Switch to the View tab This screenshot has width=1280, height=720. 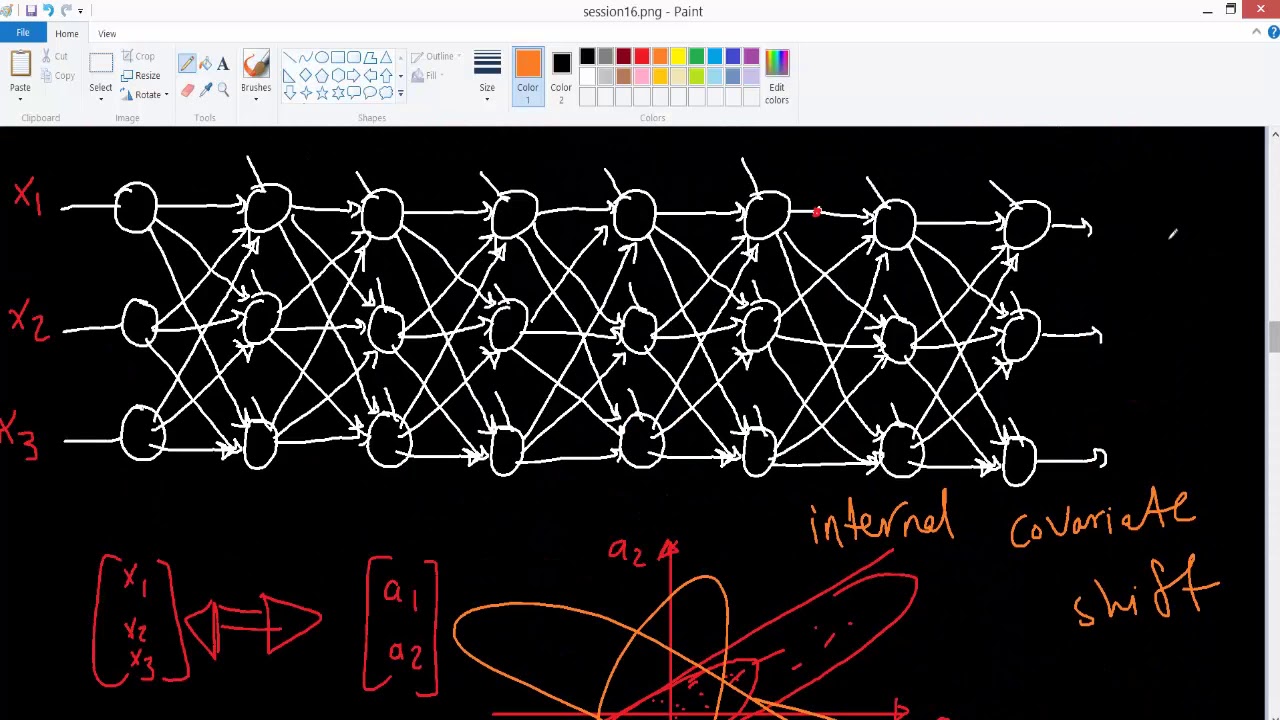[x=107, y=34]
